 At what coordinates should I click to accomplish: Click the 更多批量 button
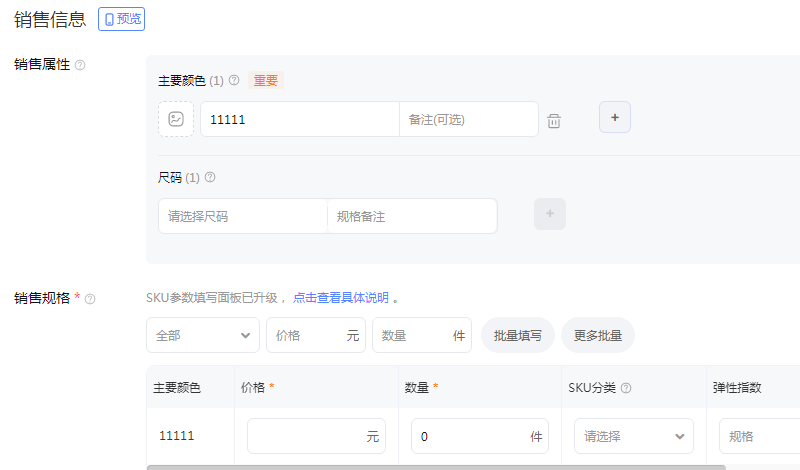tap(598, 336)
